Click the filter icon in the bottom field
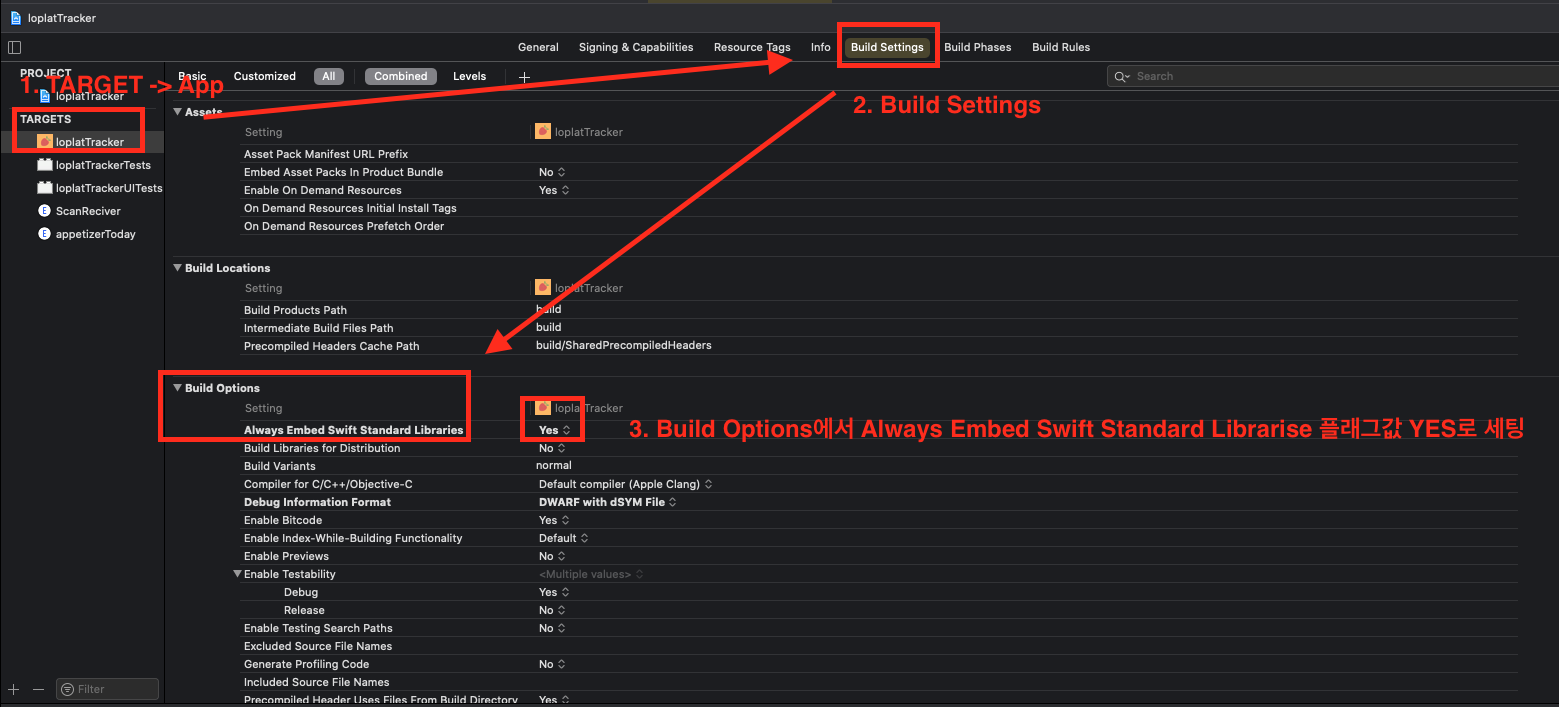 (67, 689)
